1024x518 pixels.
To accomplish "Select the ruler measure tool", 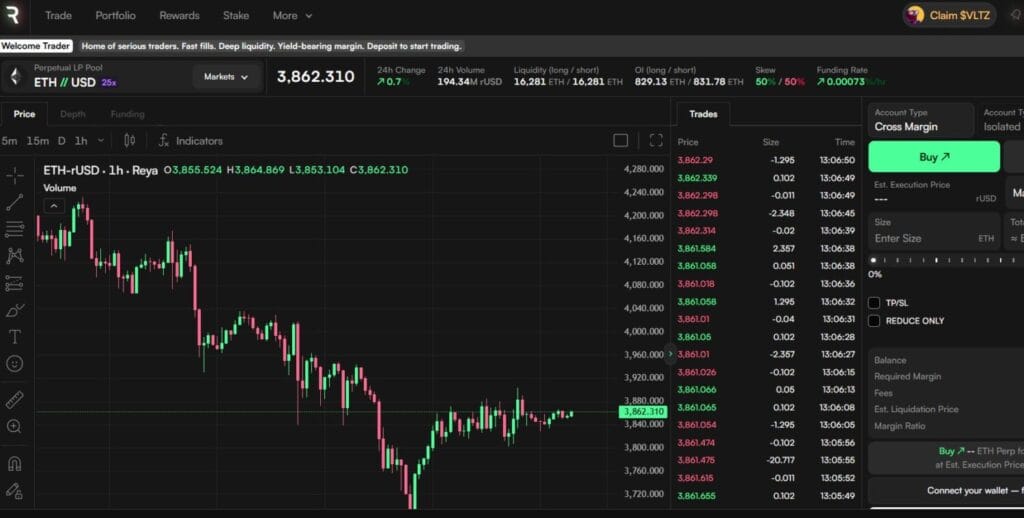I will click(14, 399).
